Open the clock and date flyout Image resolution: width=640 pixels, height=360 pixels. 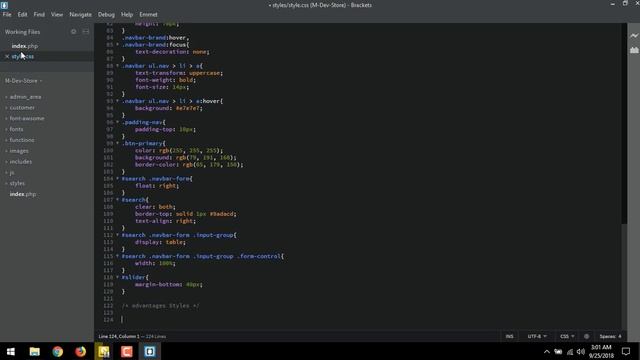(601, 351)
